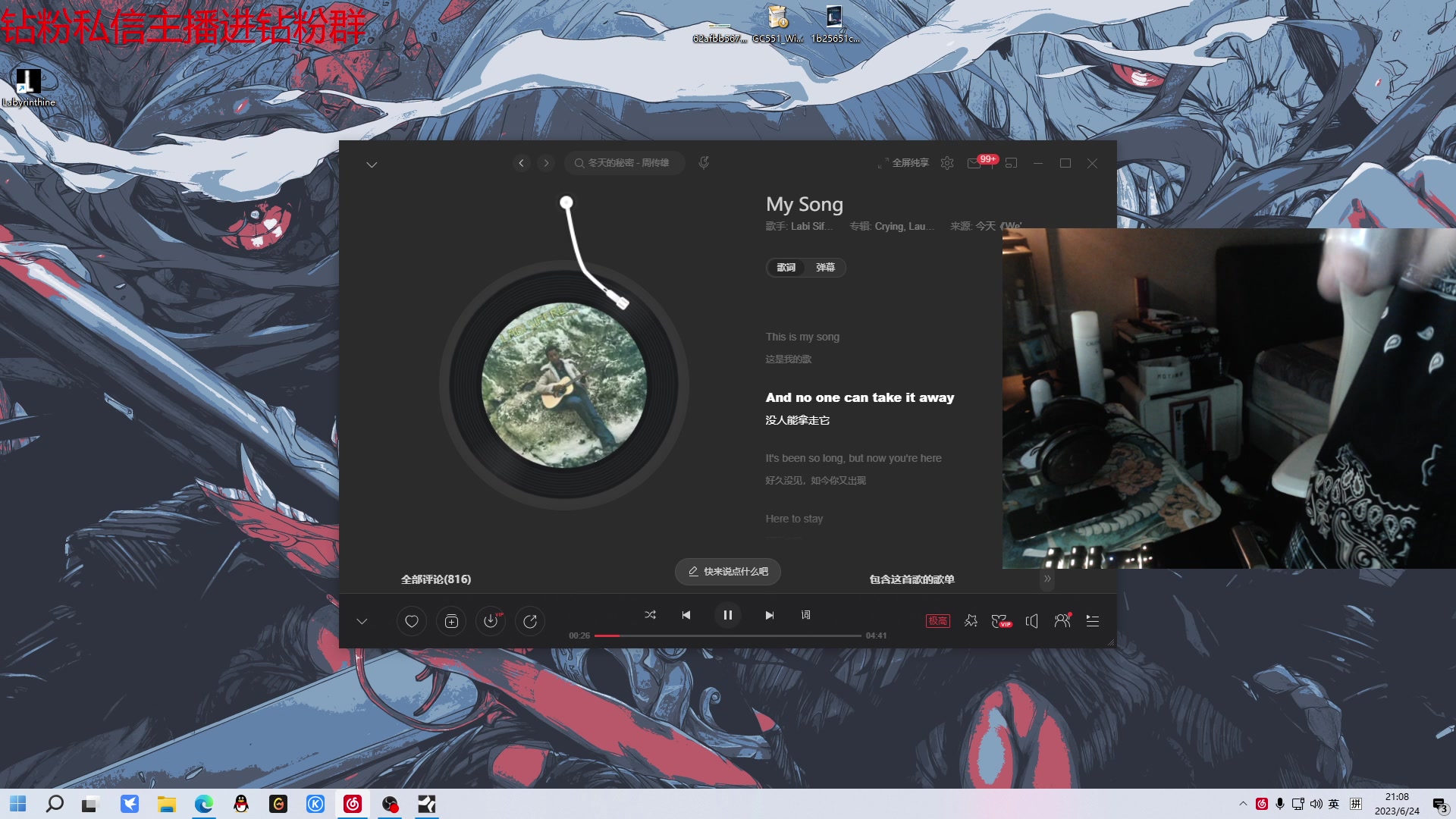1456x819 pixels.
Task: Click the 快来说点什么吧 comment button
Action: click(728, 572)
